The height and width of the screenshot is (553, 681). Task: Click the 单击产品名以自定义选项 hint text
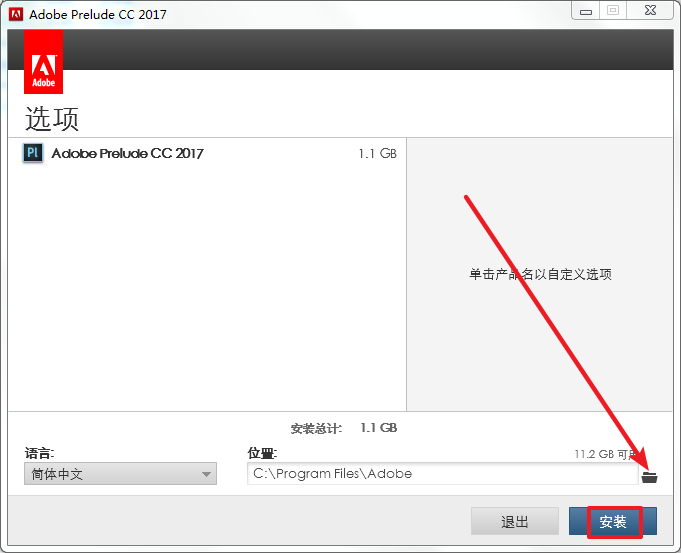tap(540, 274)
